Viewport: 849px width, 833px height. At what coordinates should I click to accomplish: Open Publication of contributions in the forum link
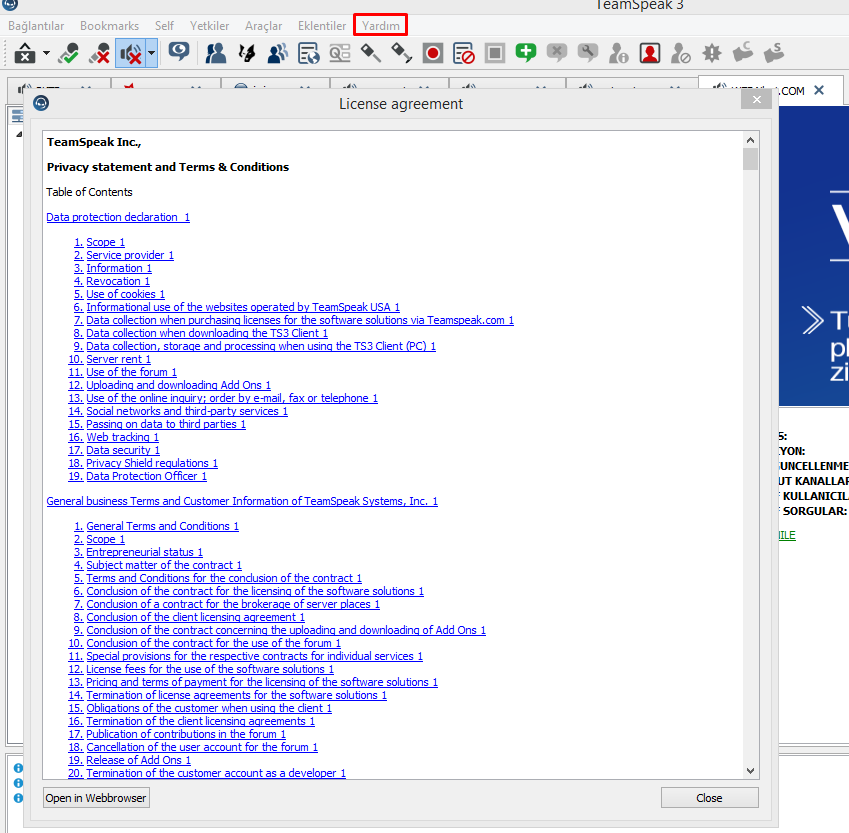[186, 734]
